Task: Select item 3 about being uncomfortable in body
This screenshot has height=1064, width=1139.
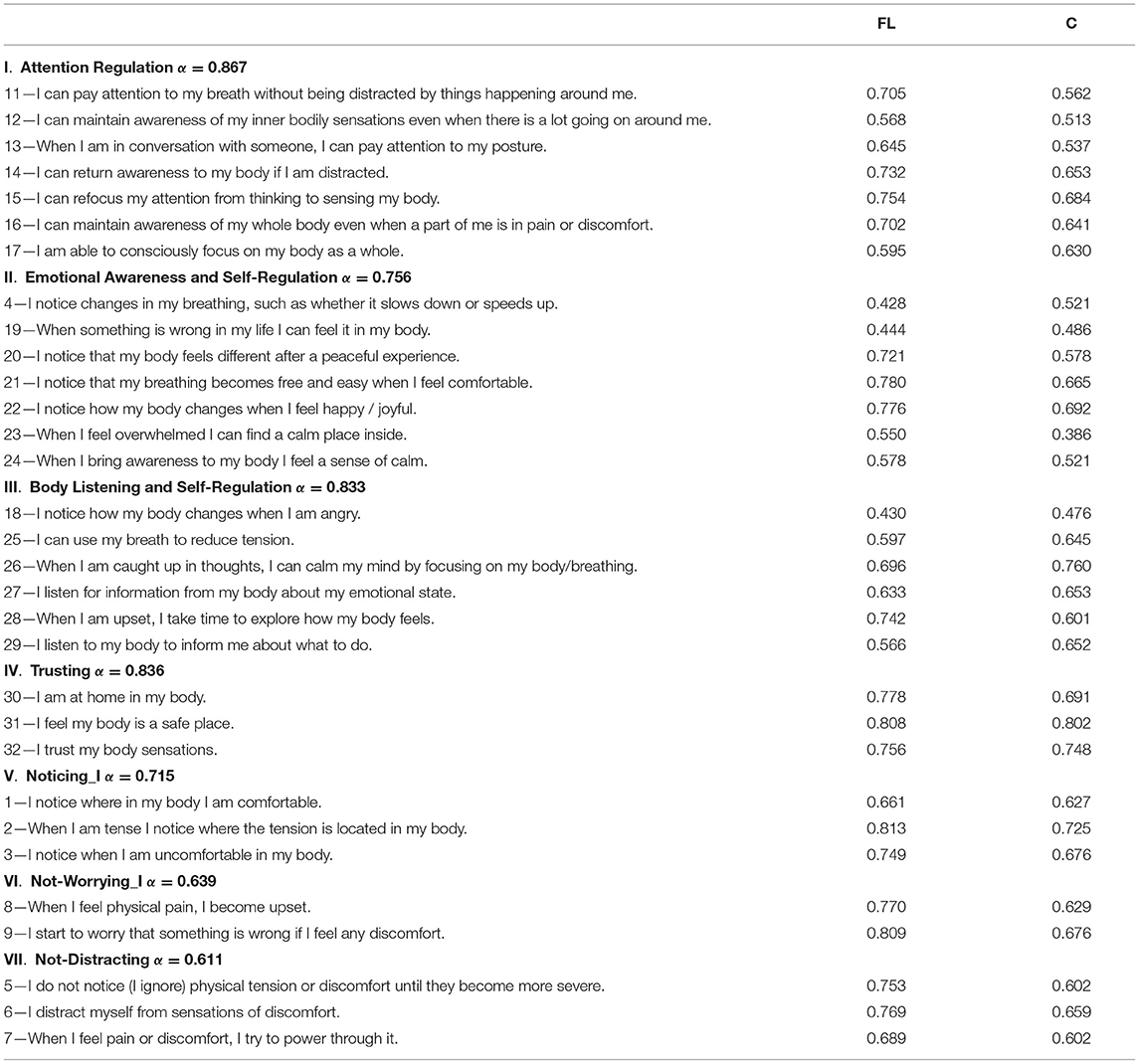Action: click(168, 855)
